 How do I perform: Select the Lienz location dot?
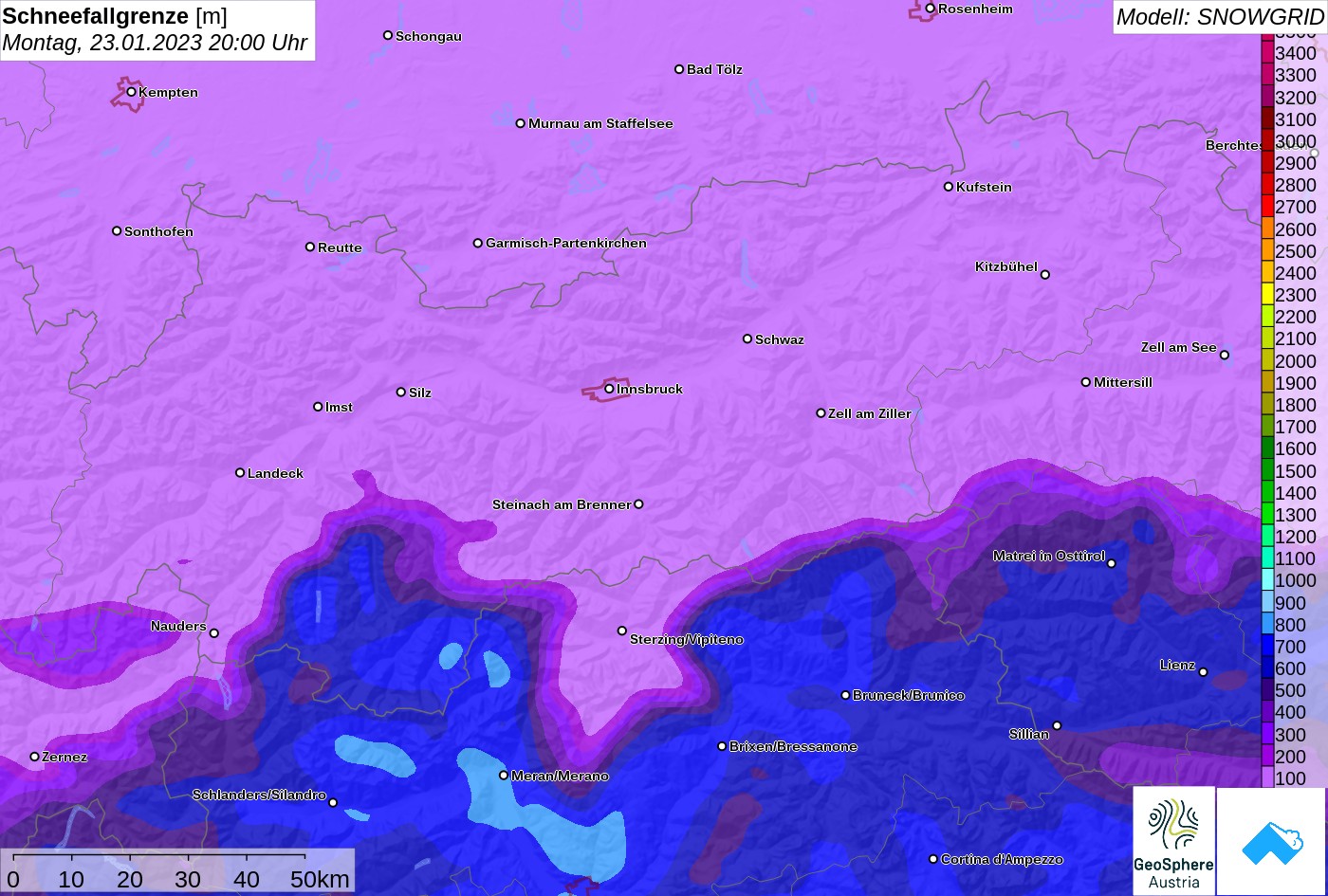1203,672
